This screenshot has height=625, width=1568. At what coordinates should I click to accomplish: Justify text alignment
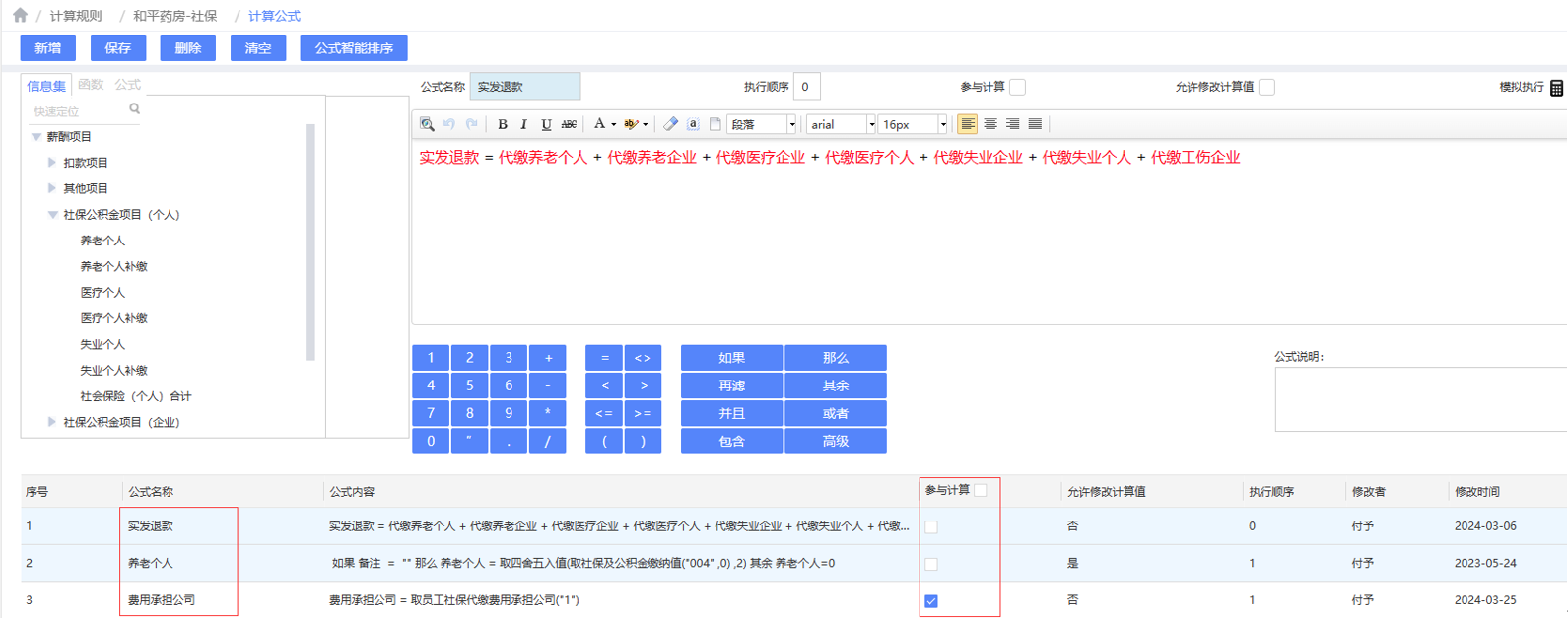[1035, 124]
